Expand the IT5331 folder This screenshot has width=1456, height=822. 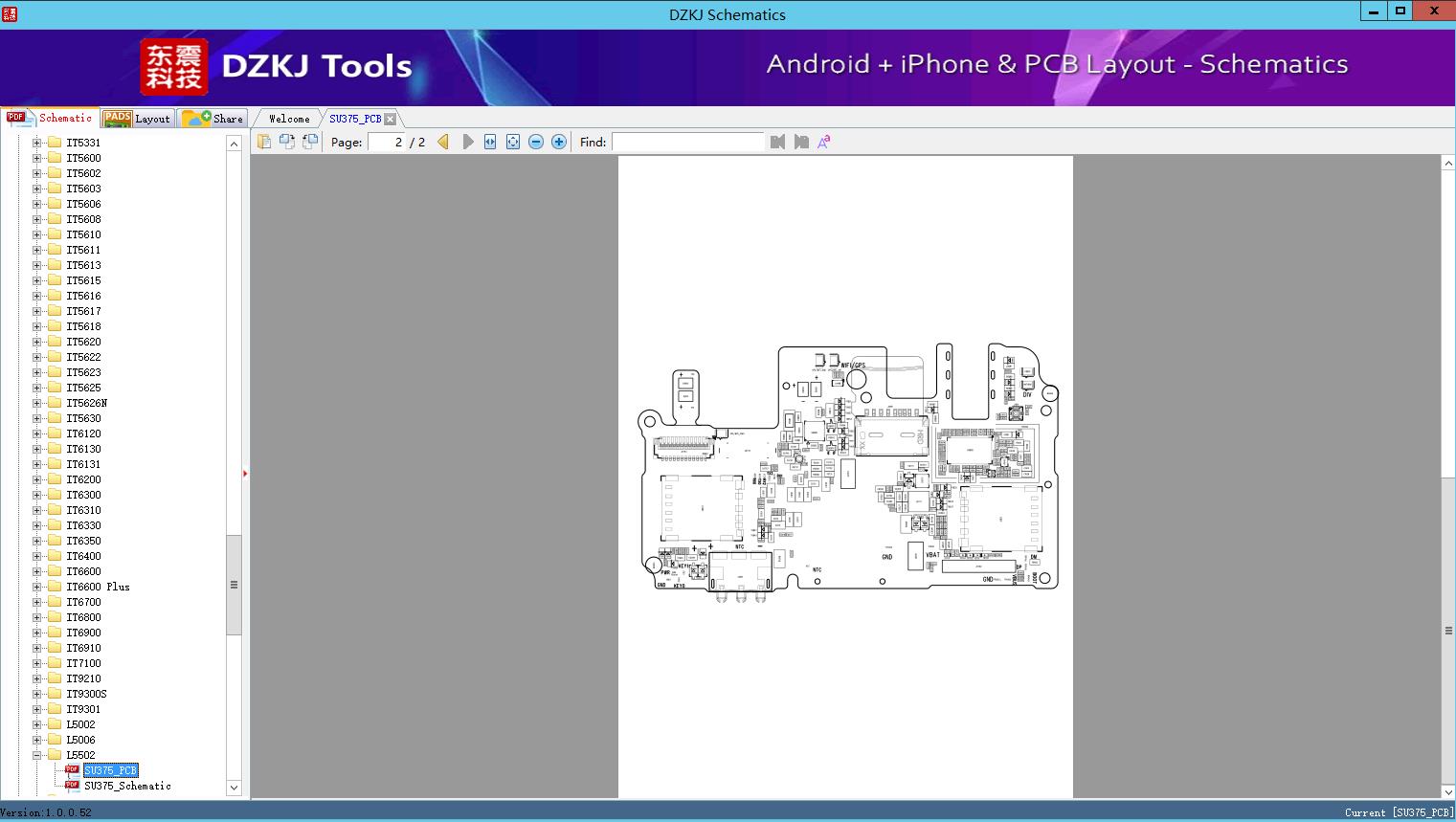[36, 143]
